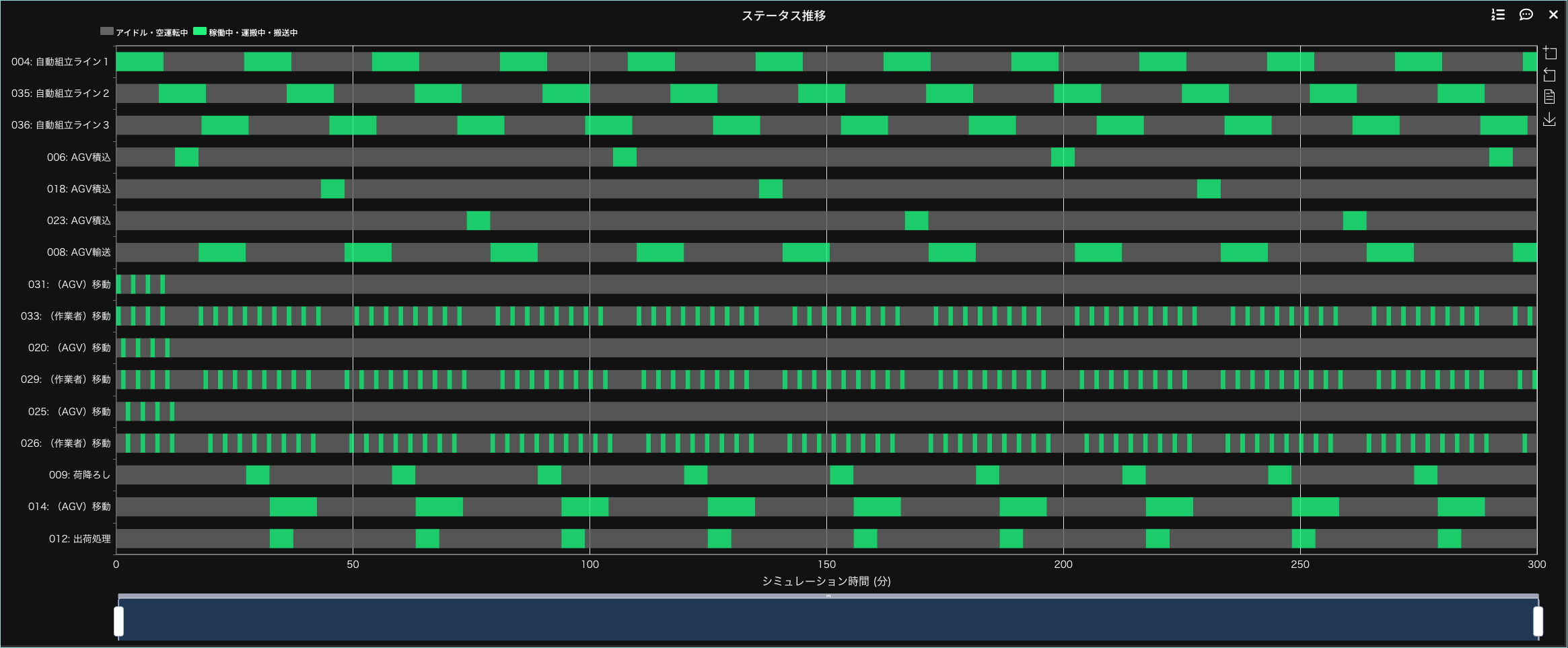
Task: Click the x-axis tick label 200
Action: 1063,565
